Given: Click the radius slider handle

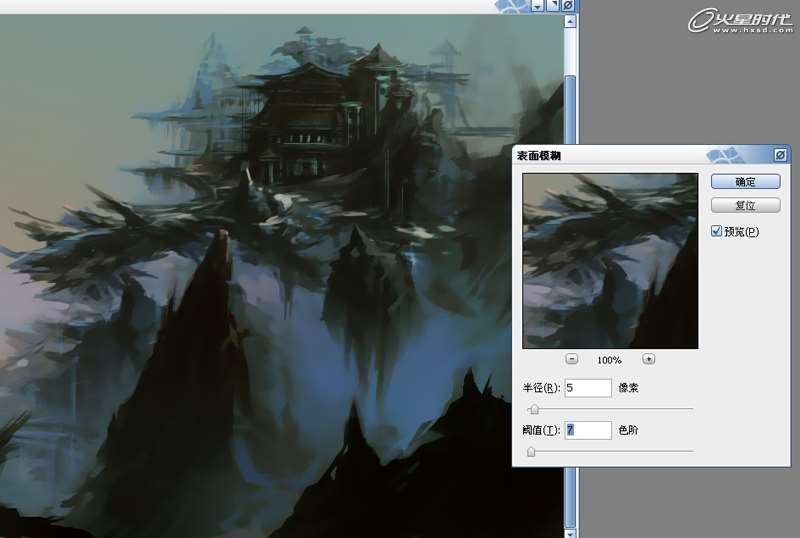Looking at the screenshot, I should tap(535, 409).
